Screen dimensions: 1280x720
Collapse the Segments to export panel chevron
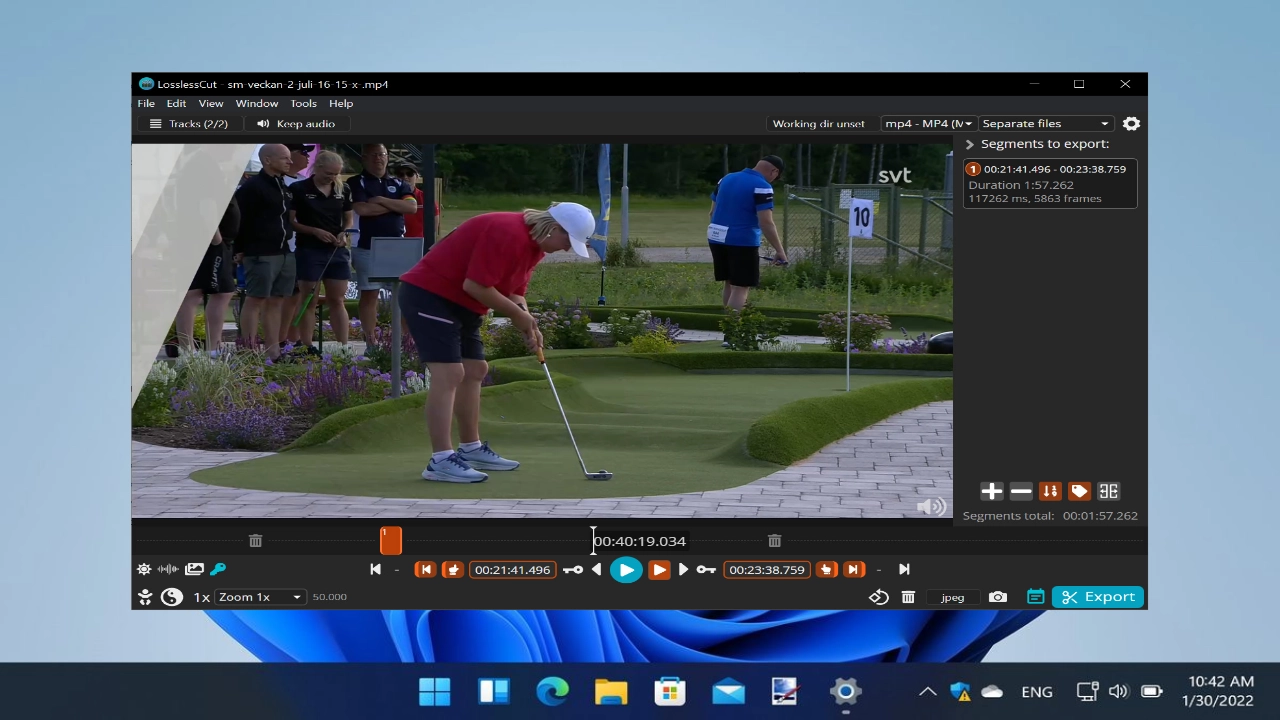[x=969, y=144]
